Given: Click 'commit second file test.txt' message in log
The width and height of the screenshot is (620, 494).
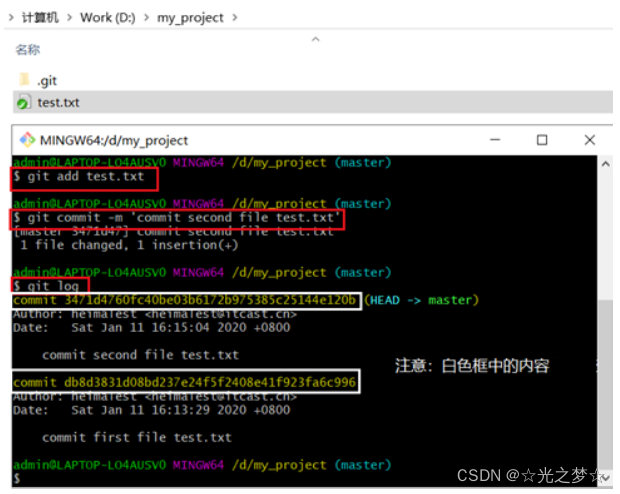Looking at the screenshot, I should (141, 355).
